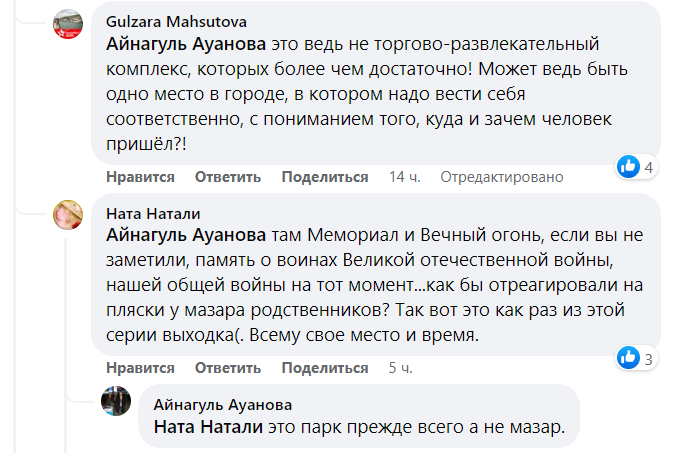This screenshot has height=453, width=695.
Task: View edit history via Отредактировано
Action: [x=502, y=177]
